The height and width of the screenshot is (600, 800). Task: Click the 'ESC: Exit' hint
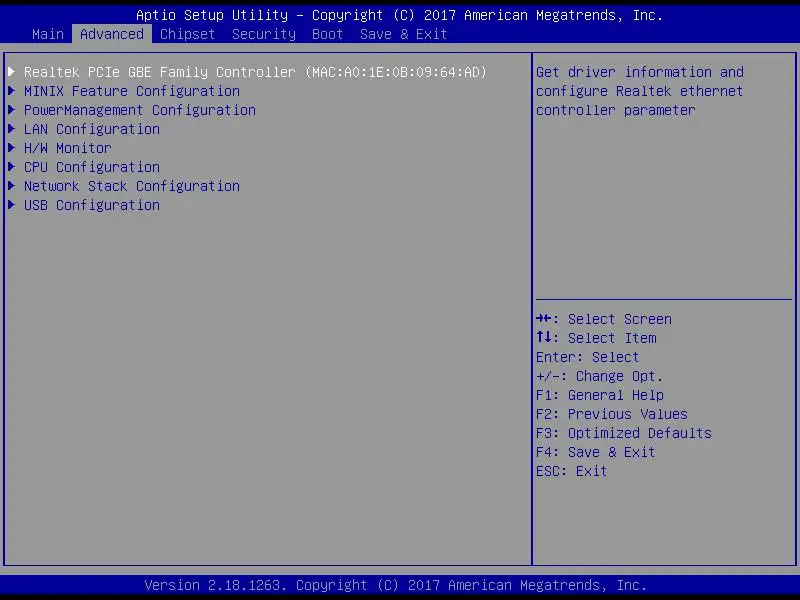[571, 471]
